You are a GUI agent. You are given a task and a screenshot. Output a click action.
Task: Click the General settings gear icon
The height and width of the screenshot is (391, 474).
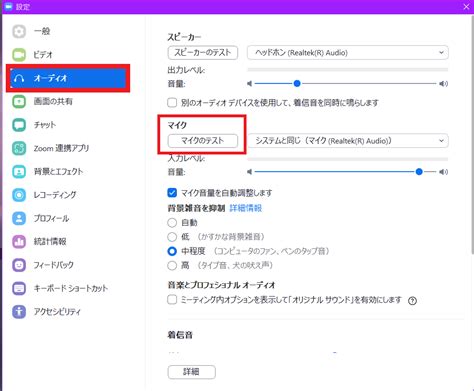point(19,31)
